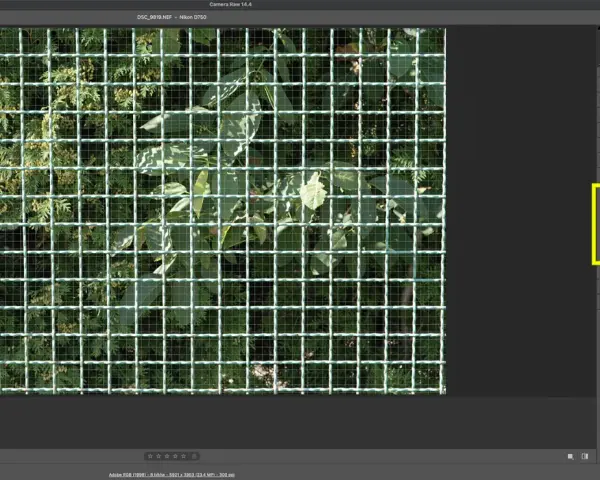600x480 pixels.
Task: Set a one-star rating
Action: click(150, 456)
